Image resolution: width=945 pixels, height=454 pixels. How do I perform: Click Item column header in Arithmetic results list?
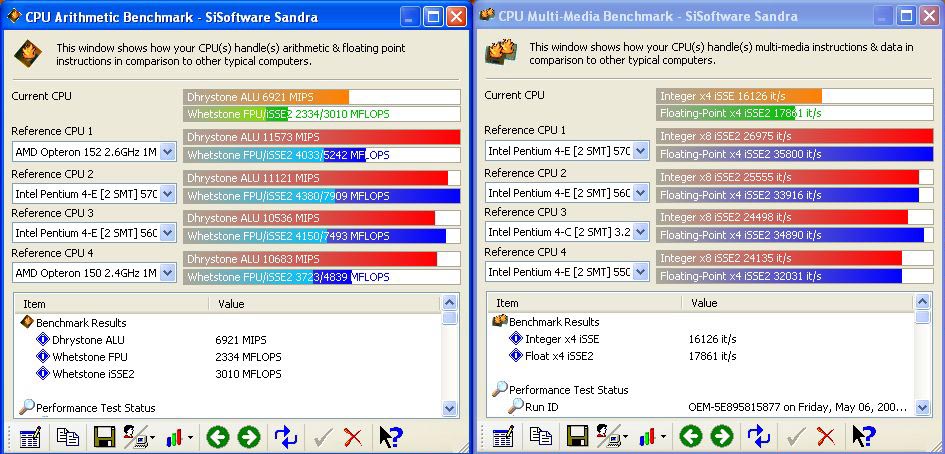(111, 304)
